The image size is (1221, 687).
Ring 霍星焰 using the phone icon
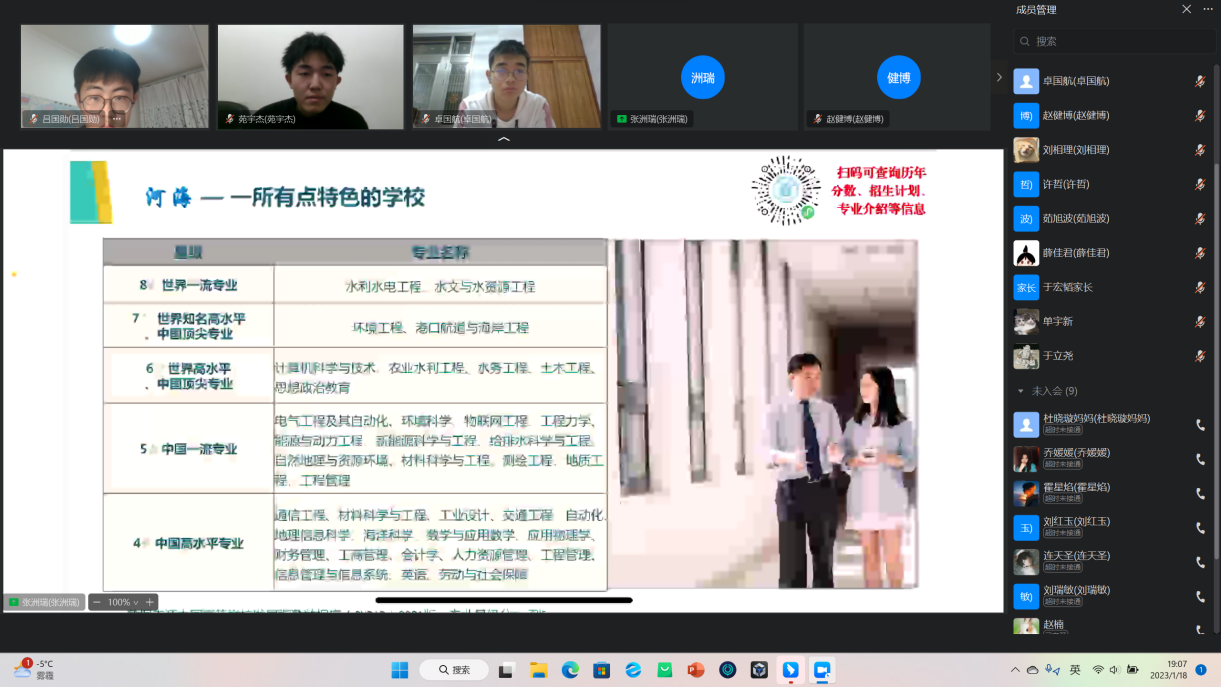(x=1200, y=494)
